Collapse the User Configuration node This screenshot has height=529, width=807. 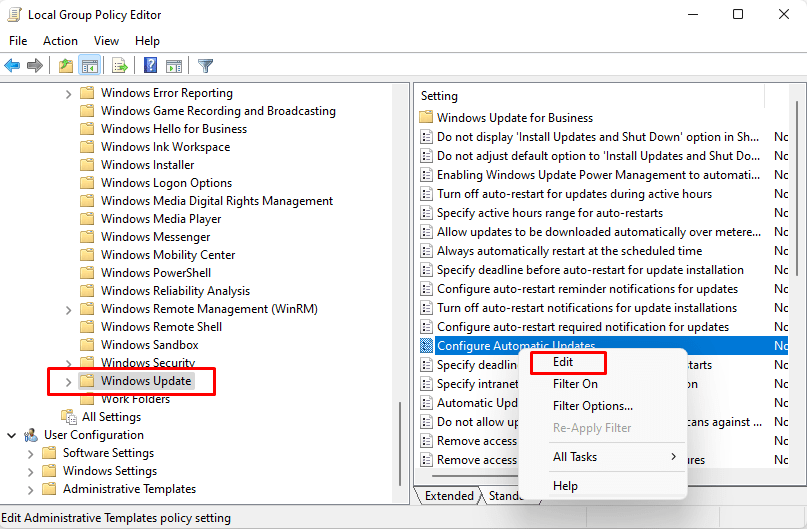point(11,435)
